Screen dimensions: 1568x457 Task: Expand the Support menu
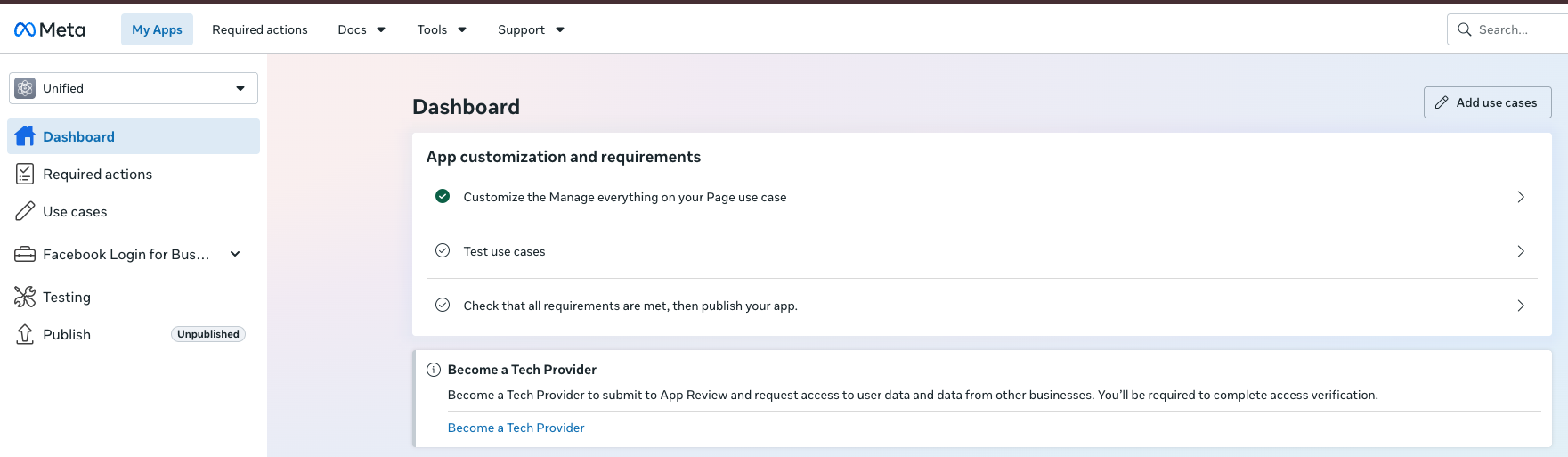coord(531,29)
